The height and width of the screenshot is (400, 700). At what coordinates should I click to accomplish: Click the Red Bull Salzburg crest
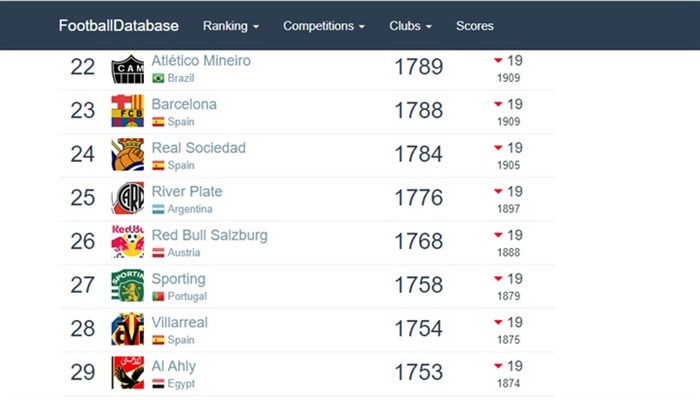coord(128,242)
